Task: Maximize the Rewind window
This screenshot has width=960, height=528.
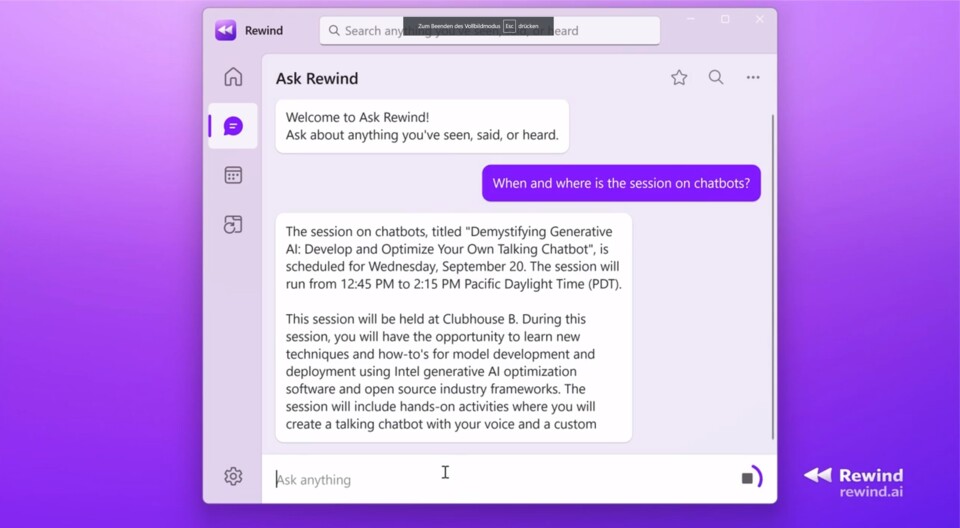Action: pos(725,19)
